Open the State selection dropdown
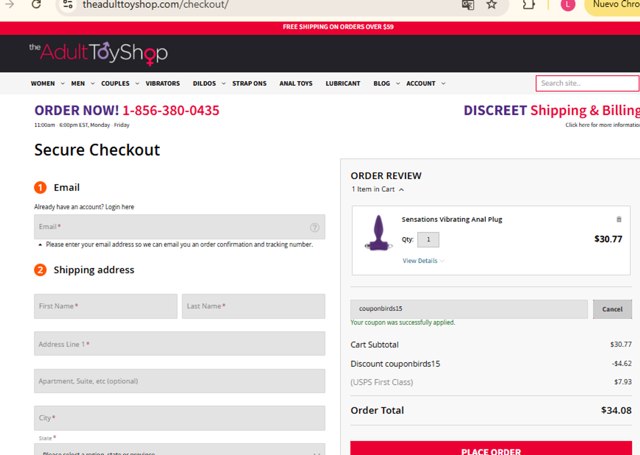 tap(180, 449)
